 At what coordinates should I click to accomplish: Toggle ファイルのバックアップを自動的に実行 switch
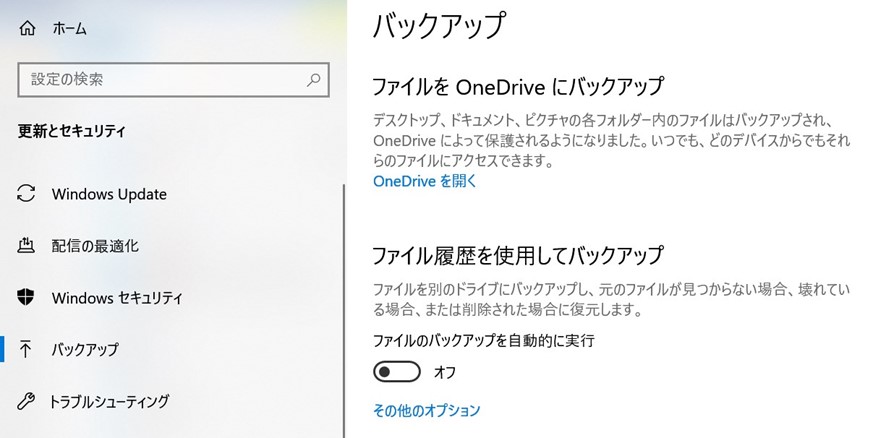click(397, 371)
